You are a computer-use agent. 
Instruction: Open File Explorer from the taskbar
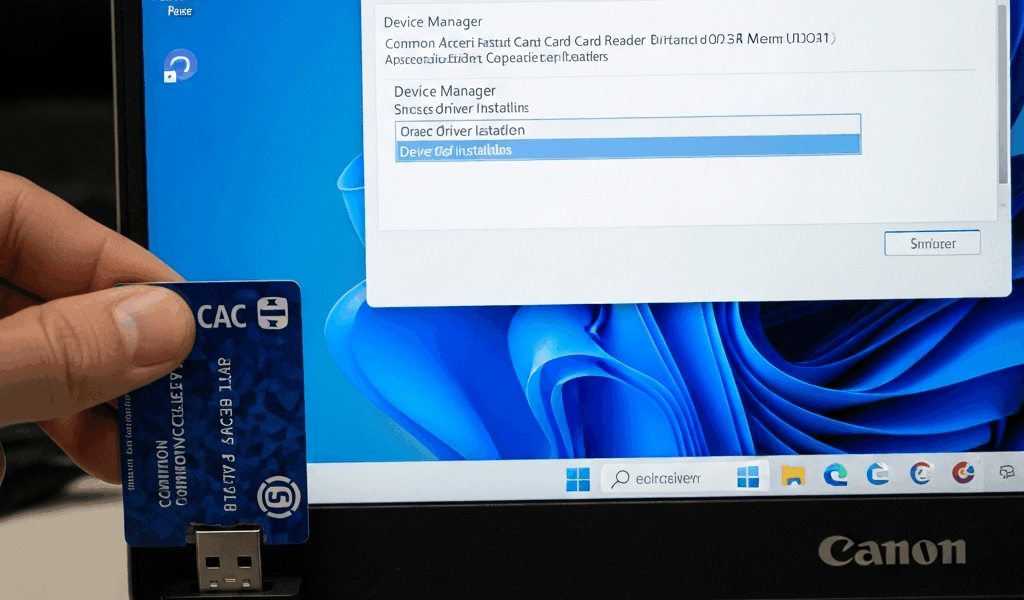793,476
